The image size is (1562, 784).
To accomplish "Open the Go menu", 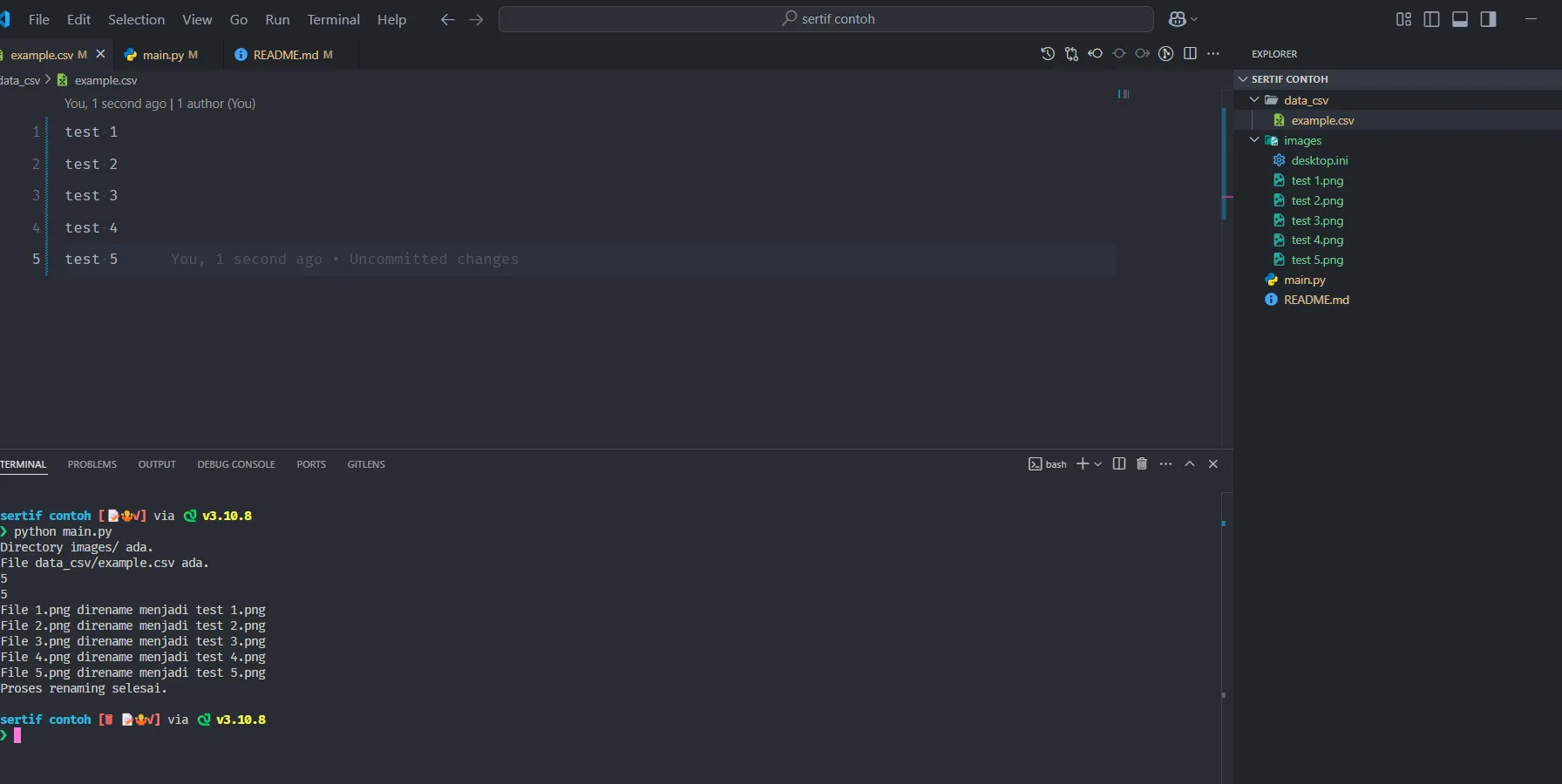I will [x=239, y=19].
